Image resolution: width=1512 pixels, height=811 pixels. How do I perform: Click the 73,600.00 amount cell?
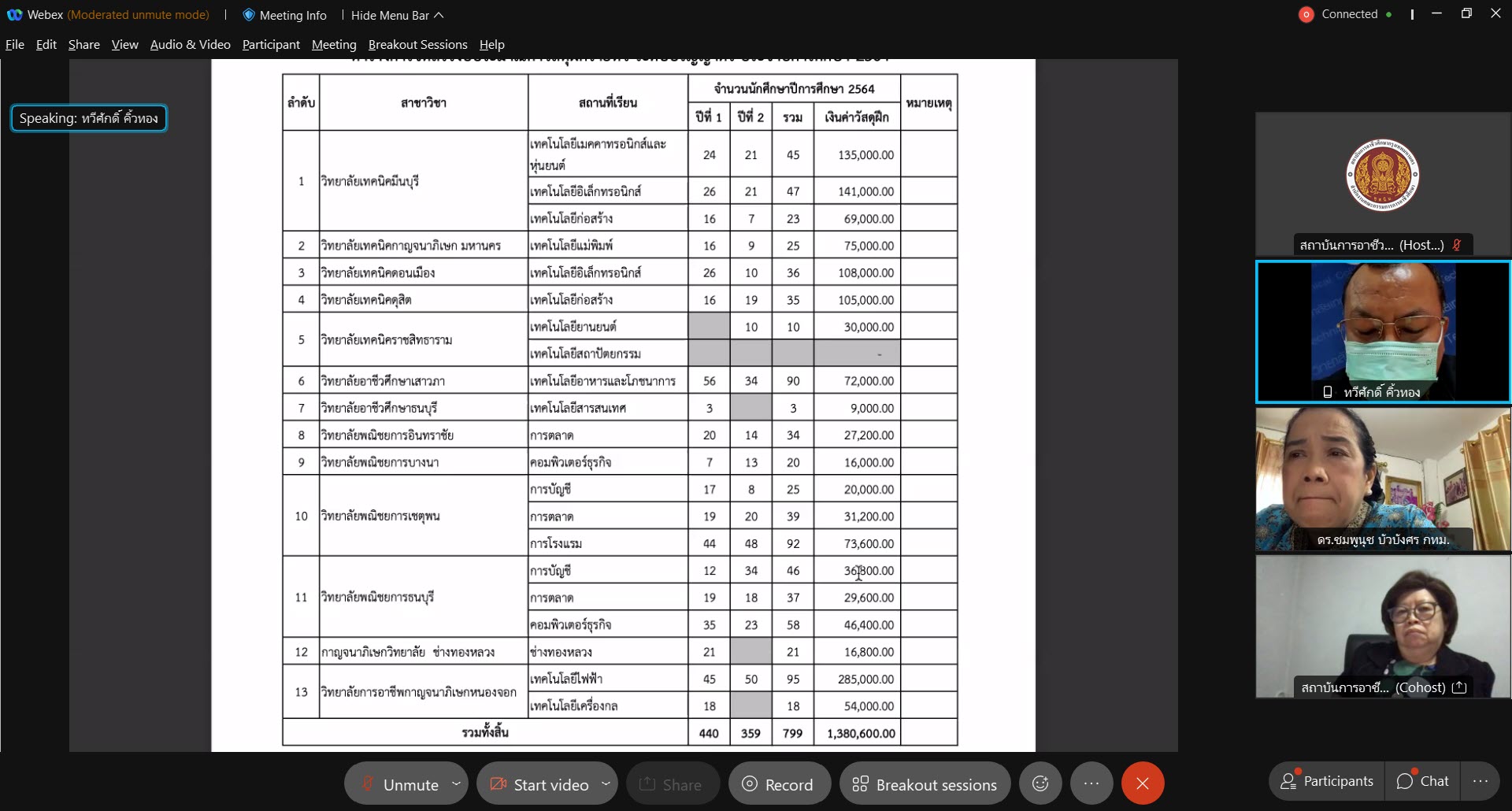(x=857, y=543)
